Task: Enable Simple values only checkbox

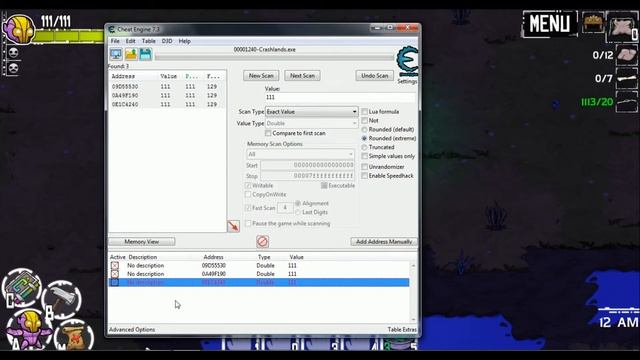Action: pos(364,156)
